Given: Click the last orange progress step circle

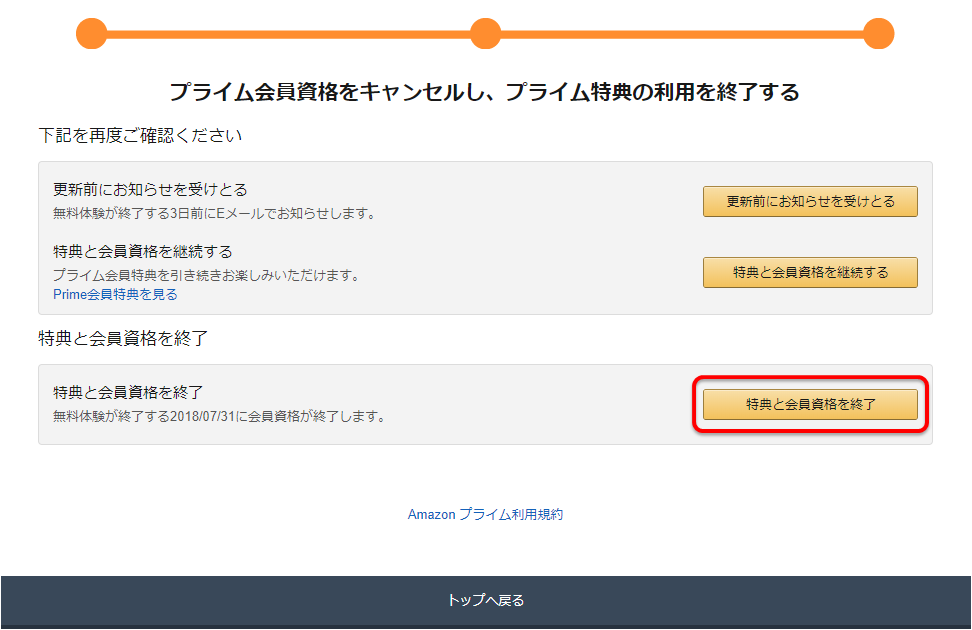Looking at the screenshot, I should [878, 33].
